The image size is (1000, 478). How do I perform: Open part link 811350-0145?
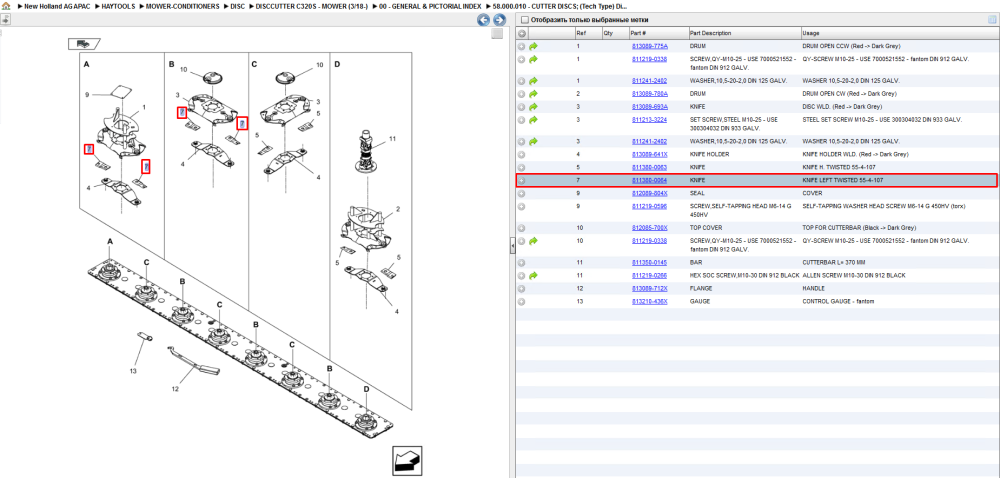649,263
